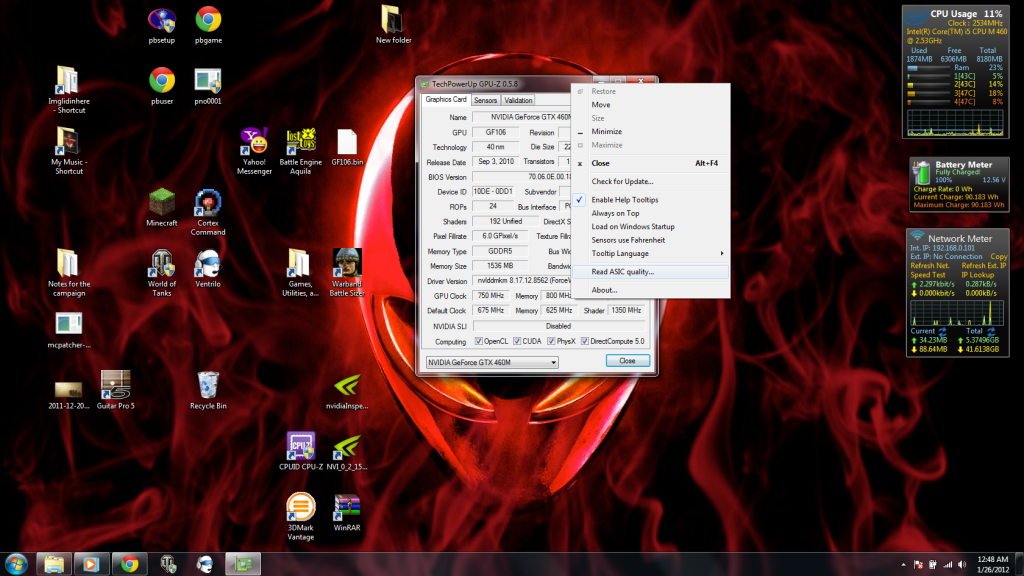Show hidden system tray icons
The image size is (1024, 576).
click(903, 564)
